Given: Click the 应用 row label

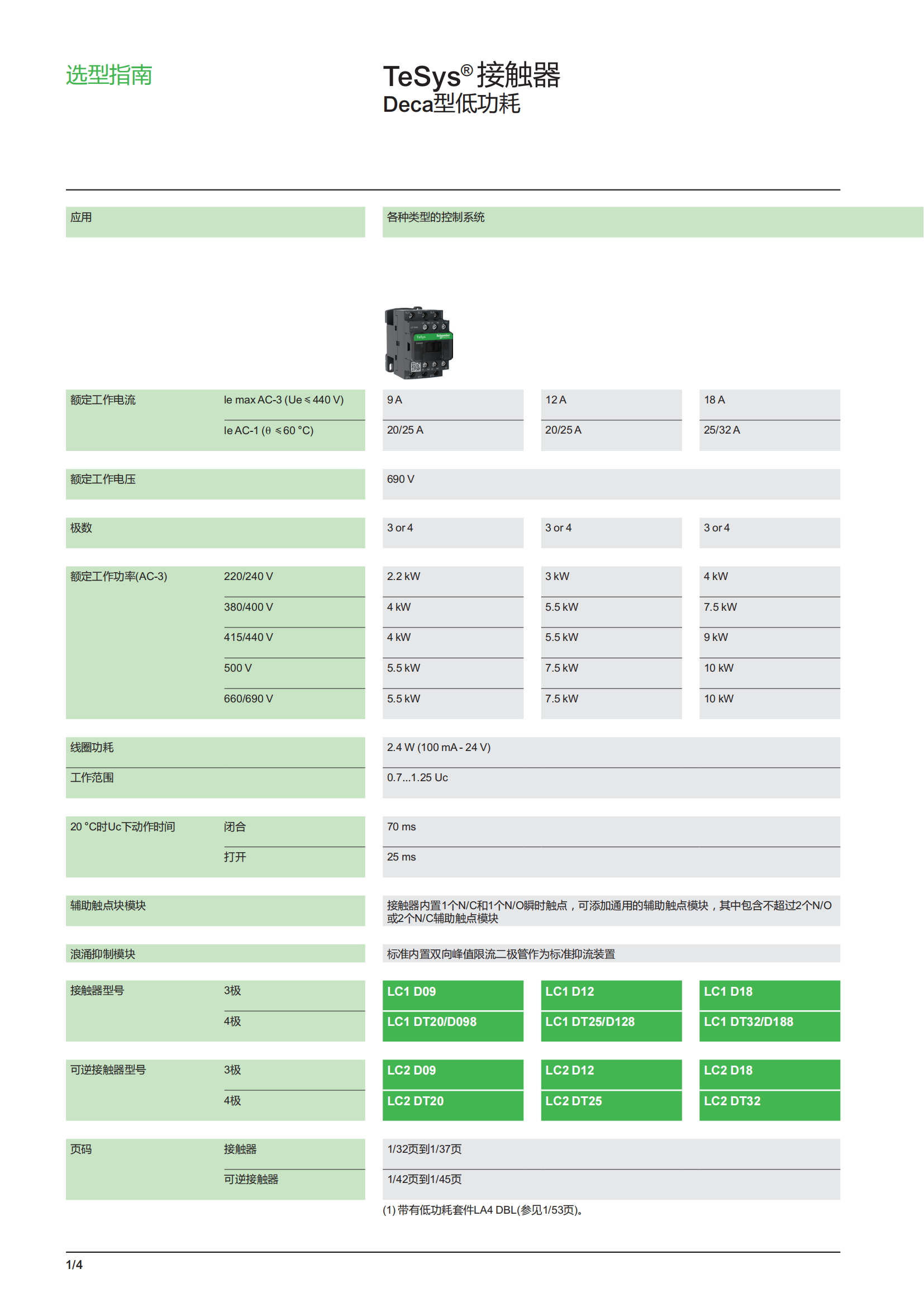Looking at the screenshot, I should coord(81,217).
